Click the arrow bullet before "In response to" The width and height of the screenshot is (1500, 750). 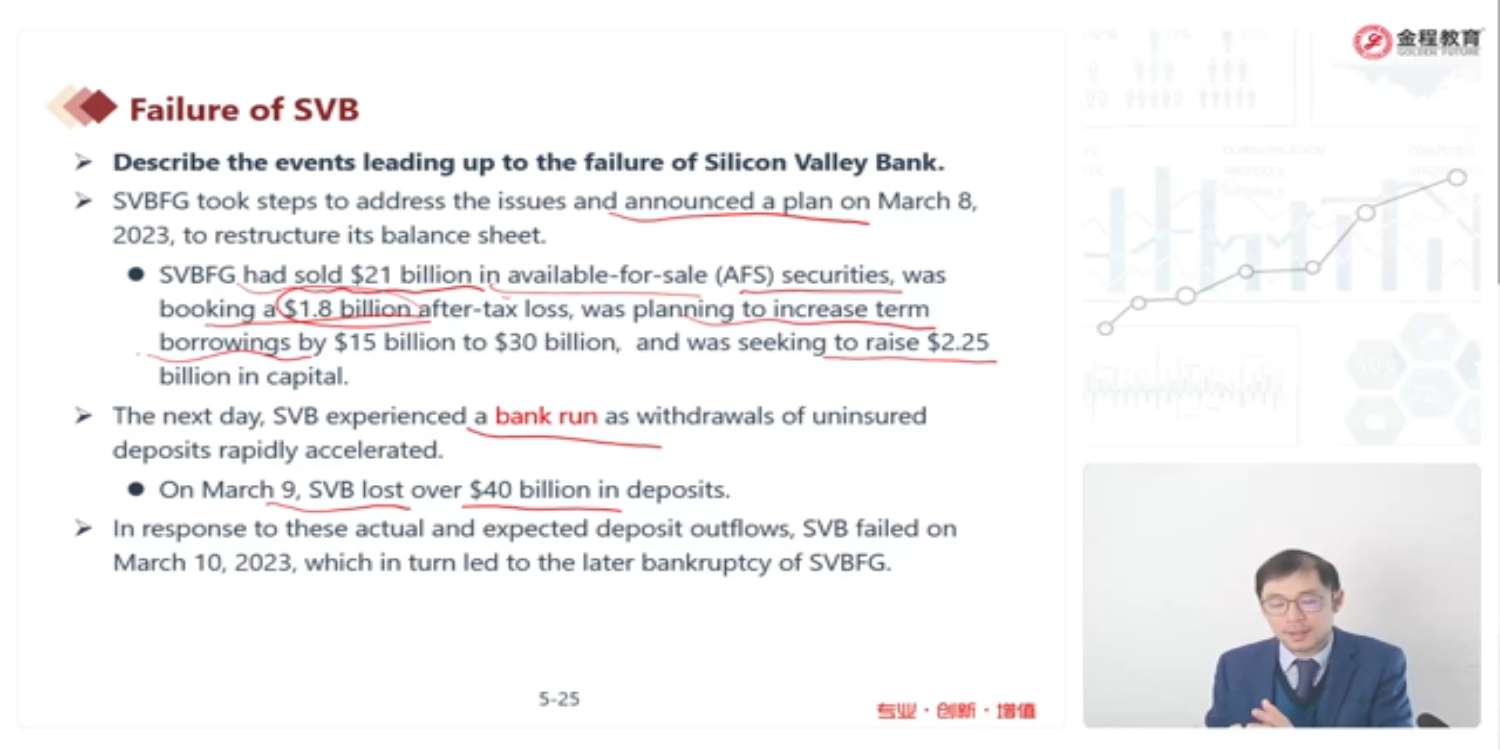tap(83, 527)
